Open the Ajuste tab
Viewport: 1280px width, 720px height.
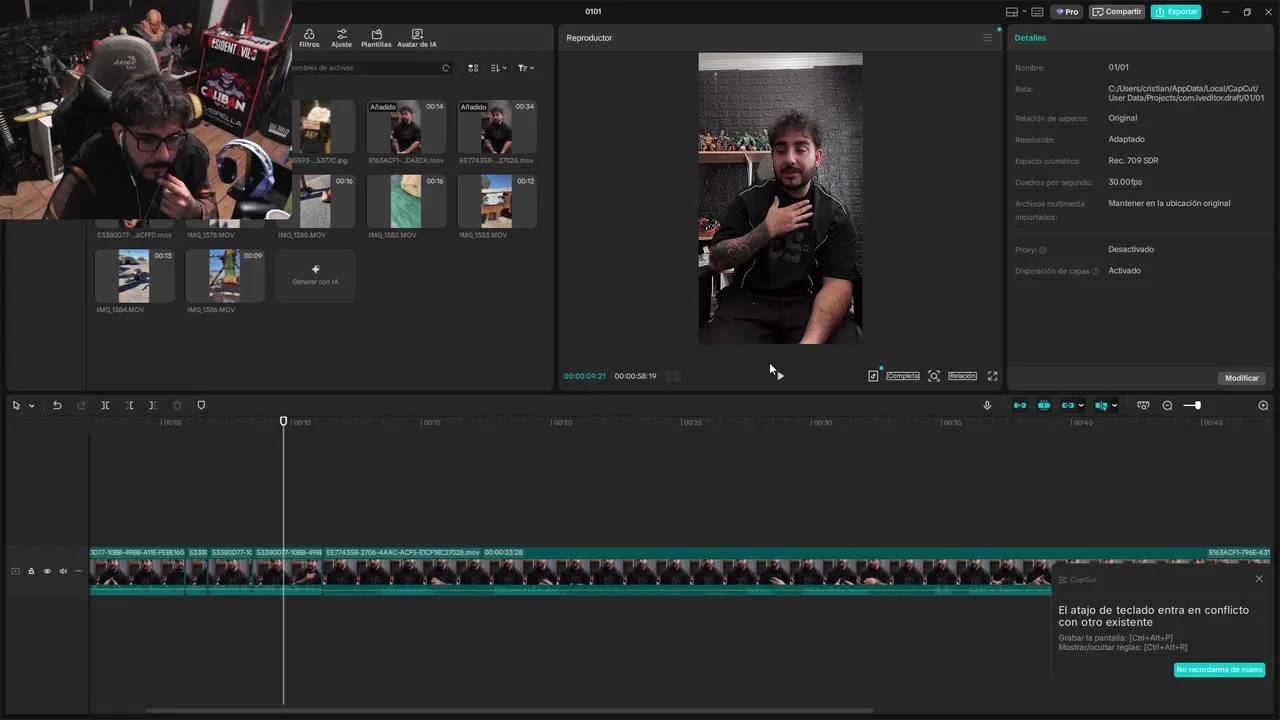pos(342,38)
